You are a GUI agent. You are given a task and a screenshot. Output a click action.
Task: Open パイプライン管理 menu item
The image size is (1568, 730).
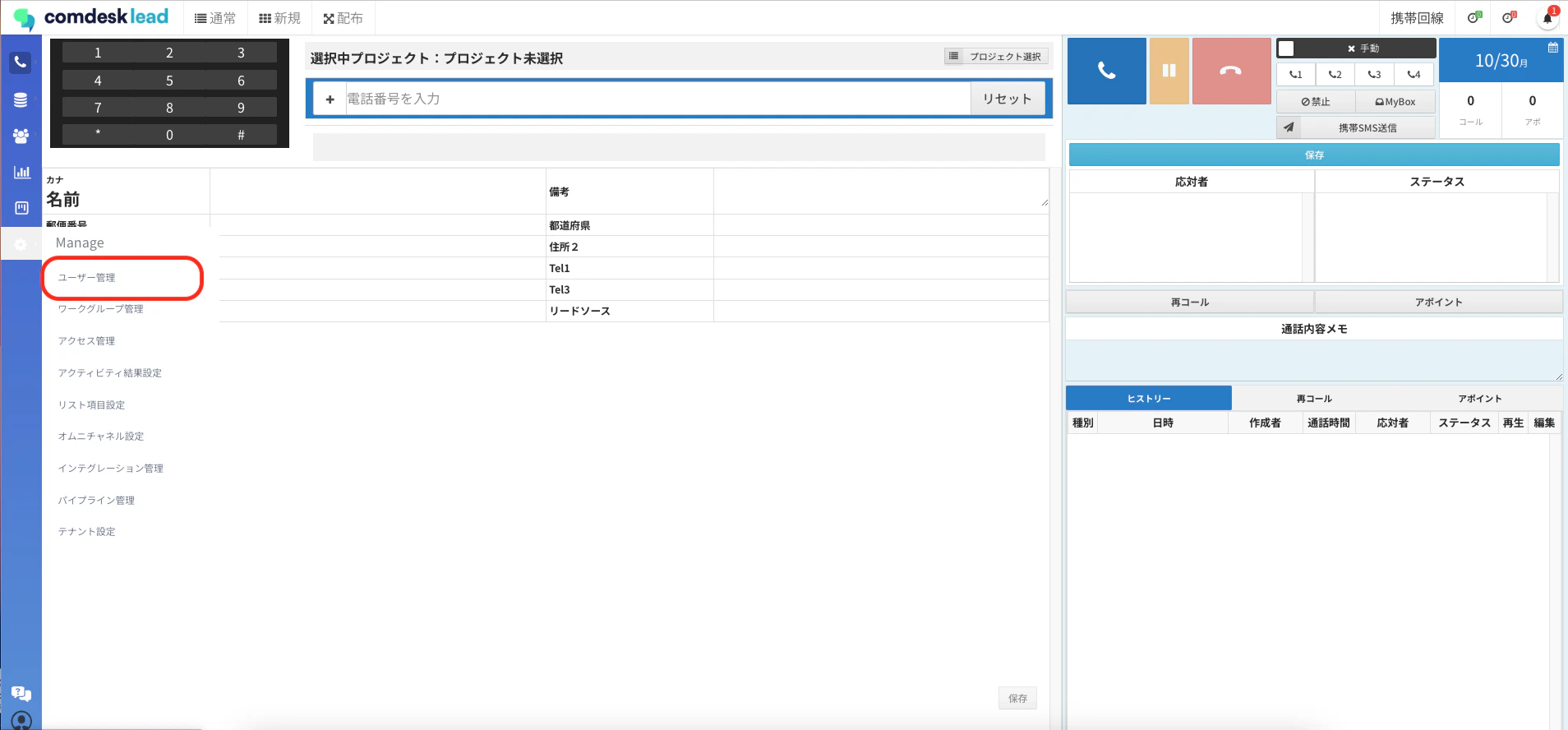[x=96, y=501]
